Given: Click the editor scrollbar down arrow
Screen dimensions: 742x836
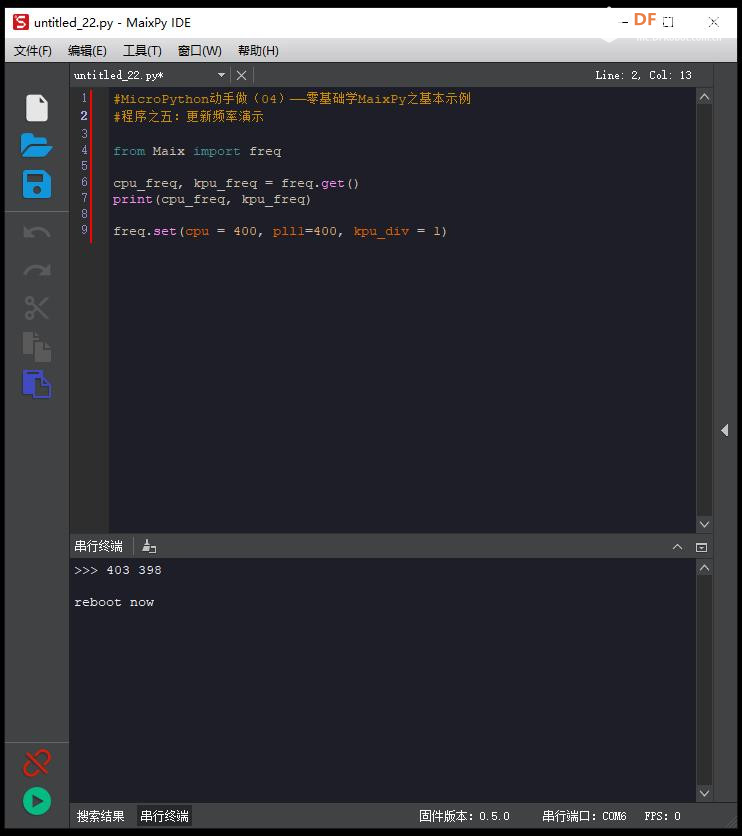Looking at the screenshot, I should (704, 524).
